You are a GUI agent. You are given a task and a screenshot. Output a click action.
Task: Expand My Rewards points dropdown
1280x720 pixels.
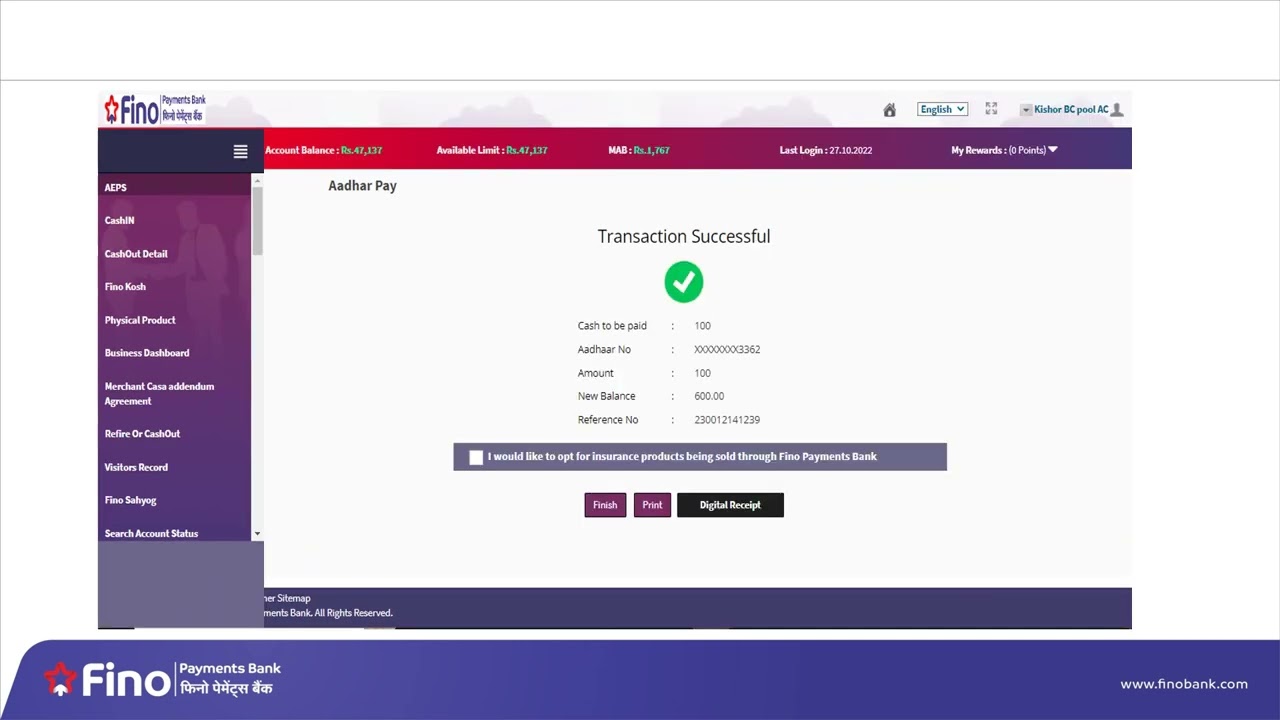pos(1053,150)
